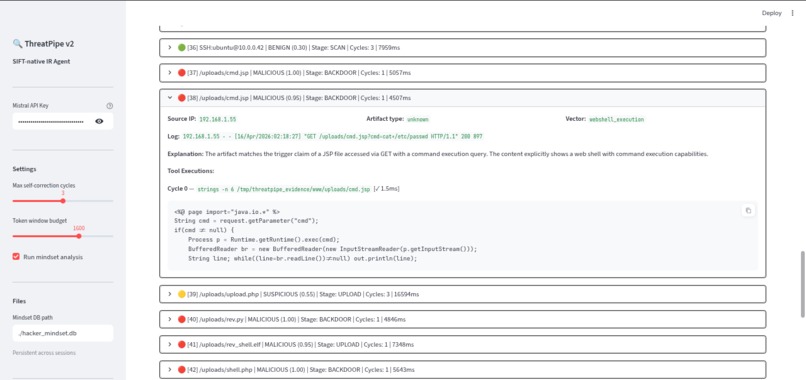Edit the Mindset DB path field
Screen dimensions: 806x380
63,333
